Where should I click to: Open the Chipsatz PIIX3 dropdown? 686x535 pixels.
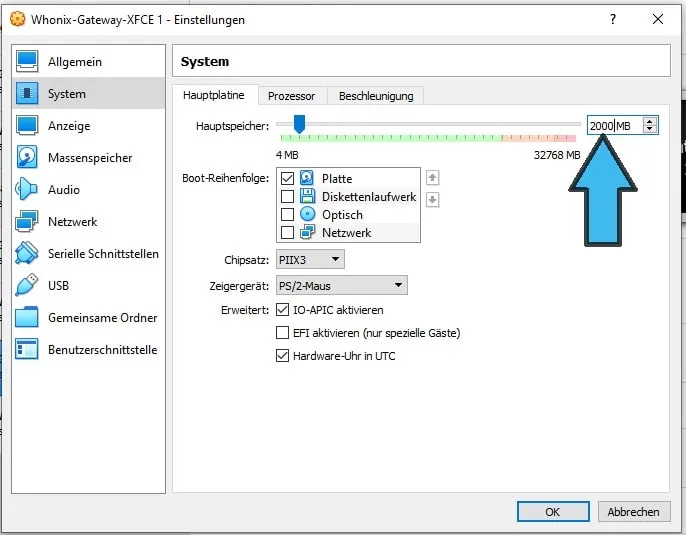[x=310, y=259]
